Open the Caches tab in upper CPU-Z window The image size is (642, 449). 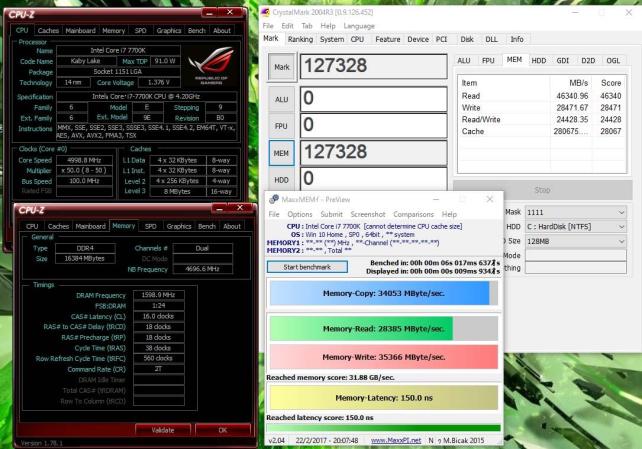tap(48, 31)
